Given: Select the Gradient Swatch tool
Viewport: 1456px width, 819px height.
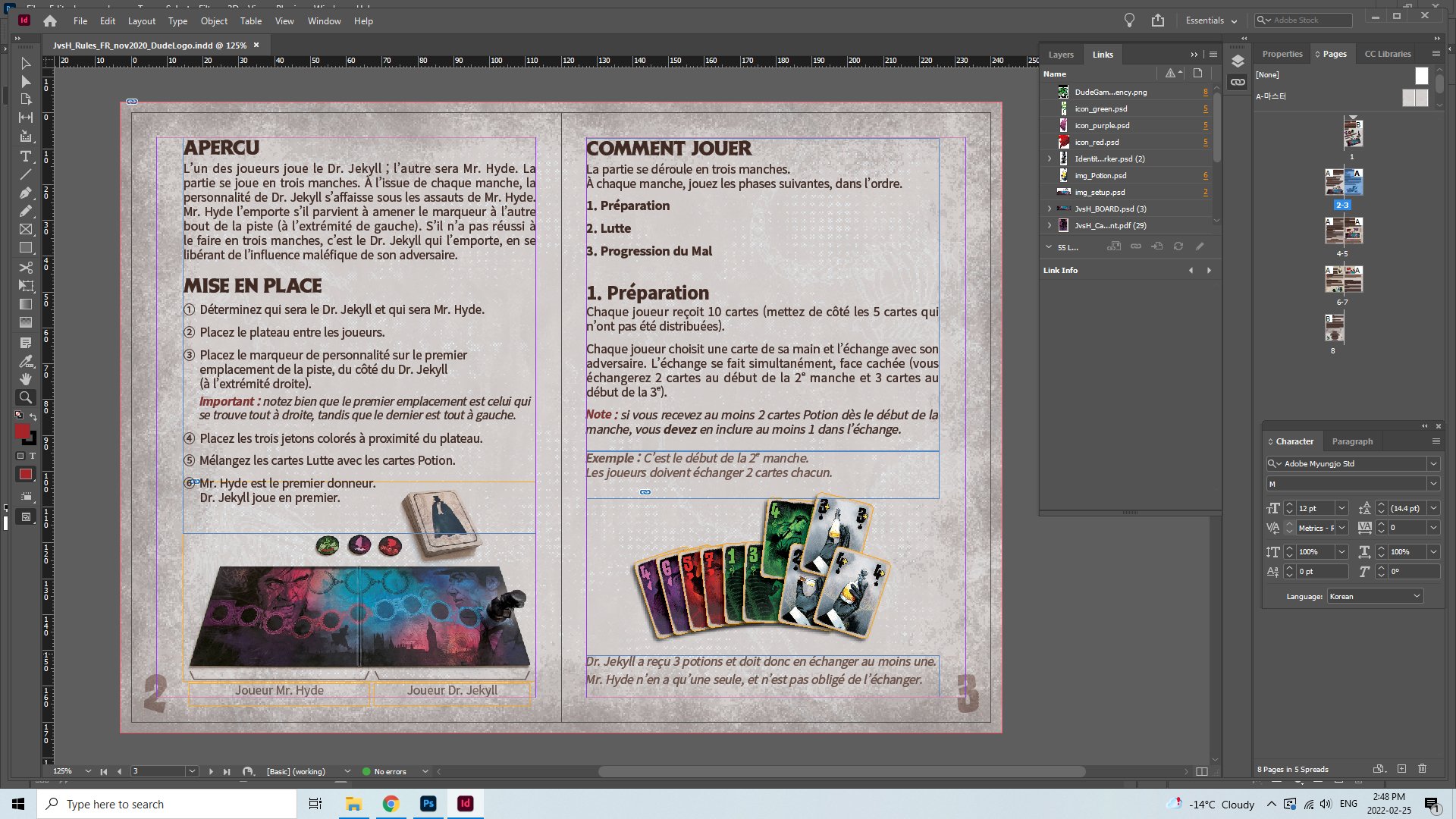Looking at the screenshot, I should pos(26,304).
